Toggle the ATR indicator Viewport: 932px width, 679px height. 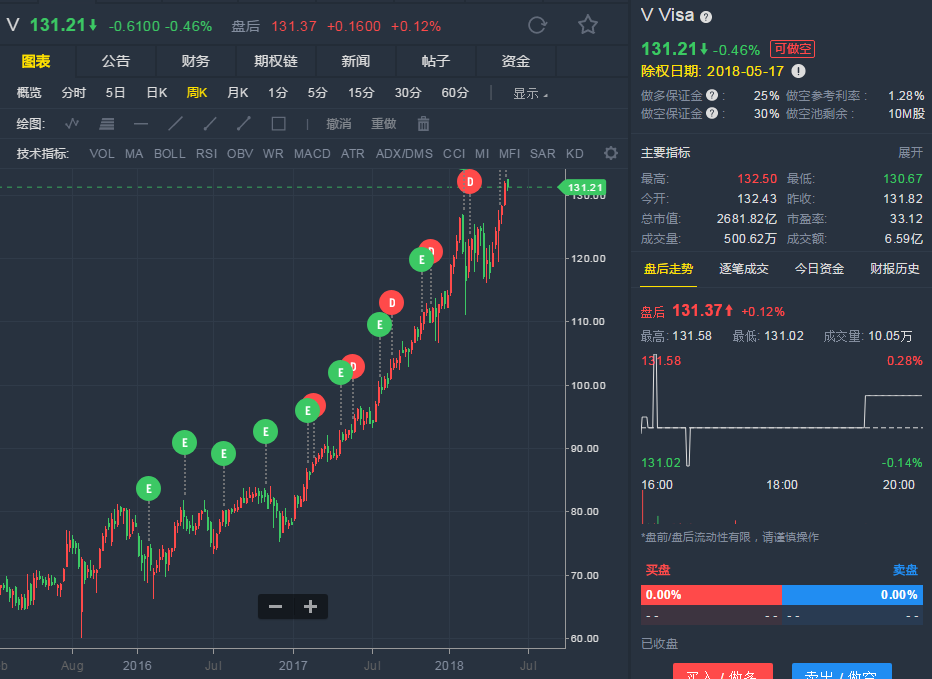coord(352,153)
